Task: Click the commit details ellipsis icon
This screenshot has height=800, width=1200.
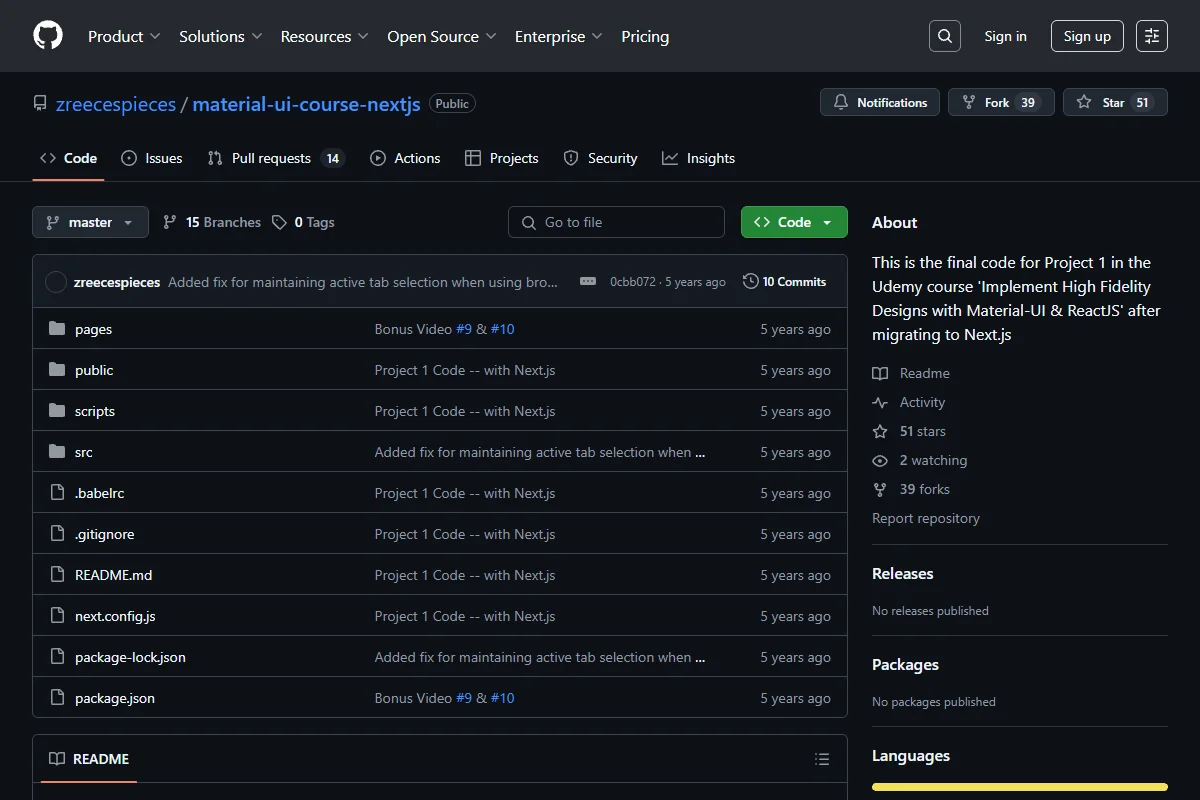Action: click(x=588, y=282)
